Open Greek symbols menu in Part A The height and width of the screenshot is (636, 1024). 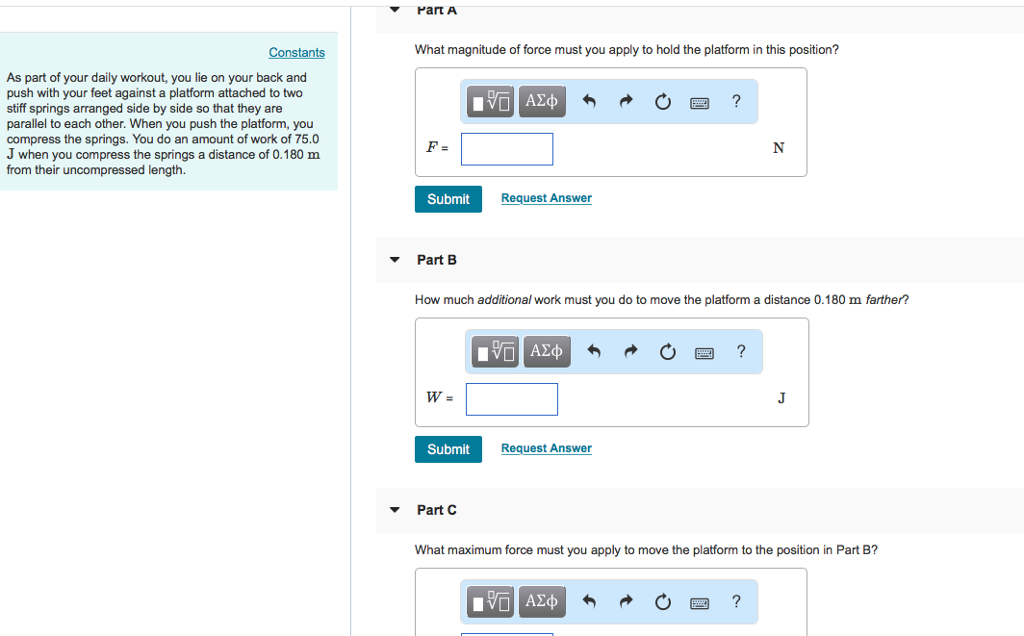pos(541,101)
